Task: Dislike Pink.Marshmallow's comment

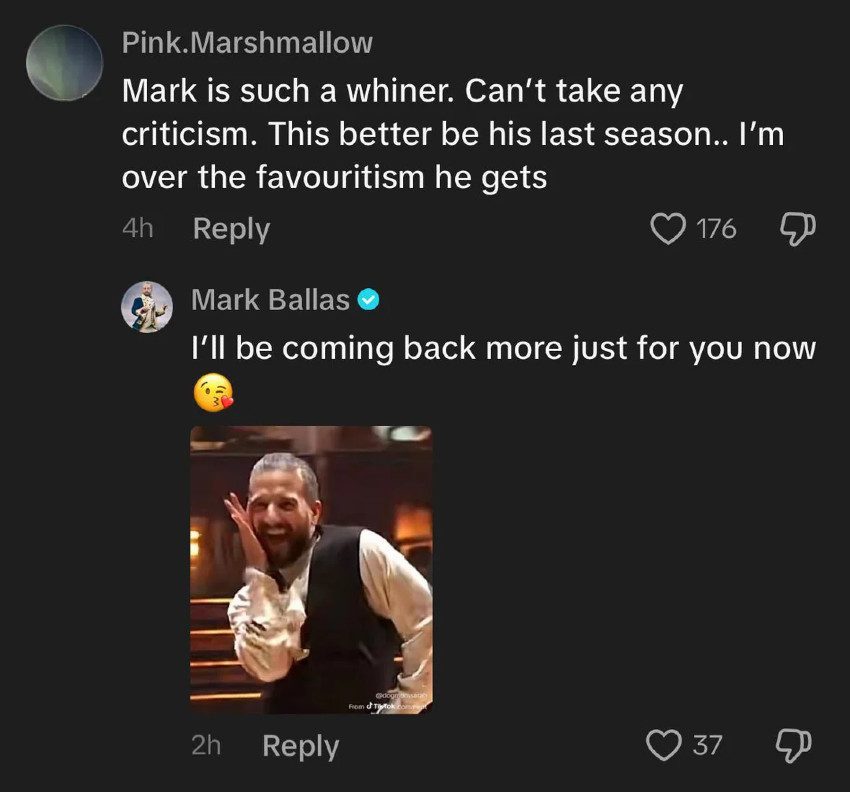Action: [796, 229]
